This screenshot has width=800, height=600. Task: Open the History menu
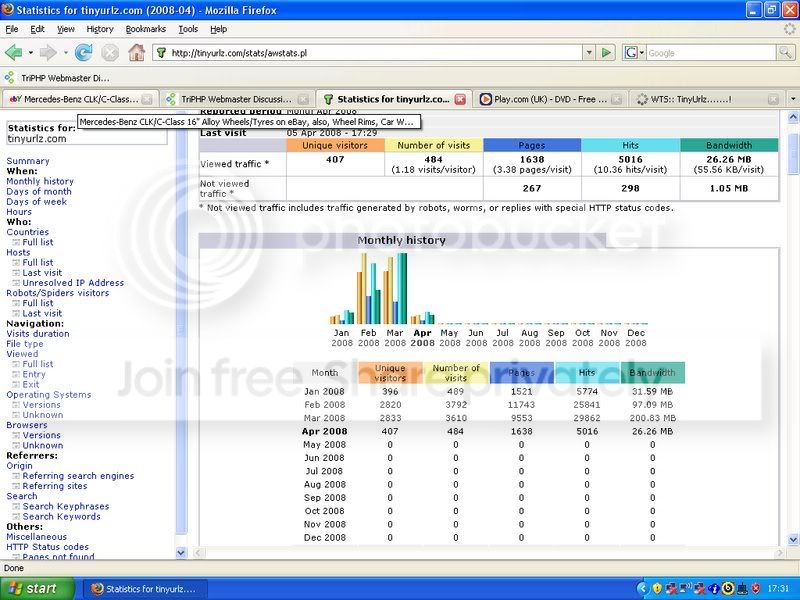pos(99,29)
